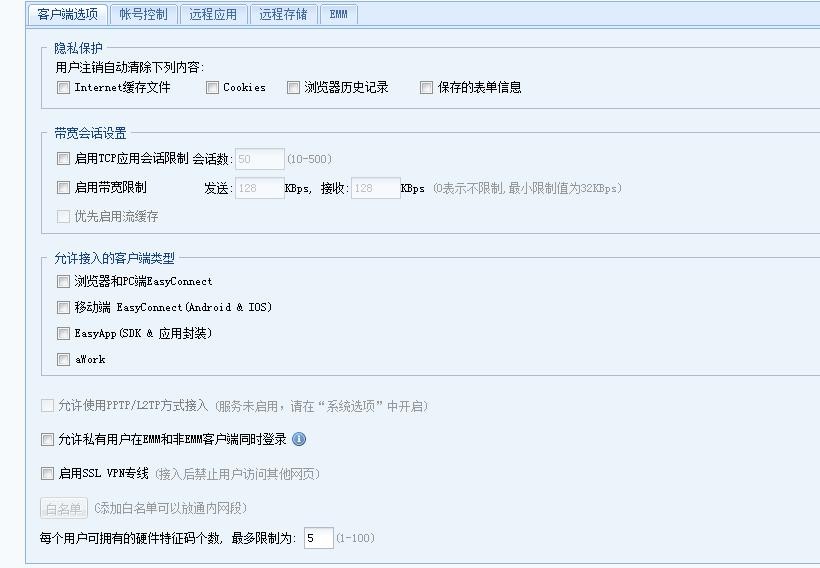Screen dimensions: 820x568
Task: Select the 客户端选项 tab
Action: coord(68,14)
